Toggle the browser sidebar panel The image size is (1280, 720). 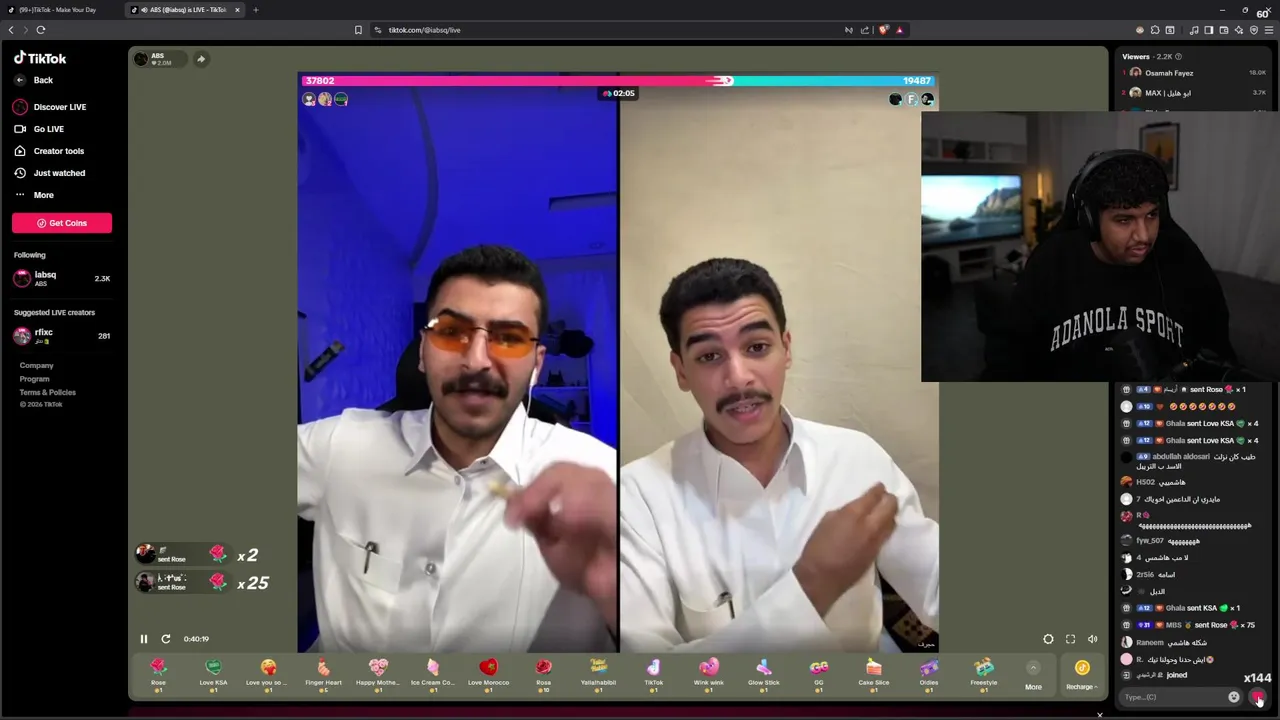(1208, 30)
